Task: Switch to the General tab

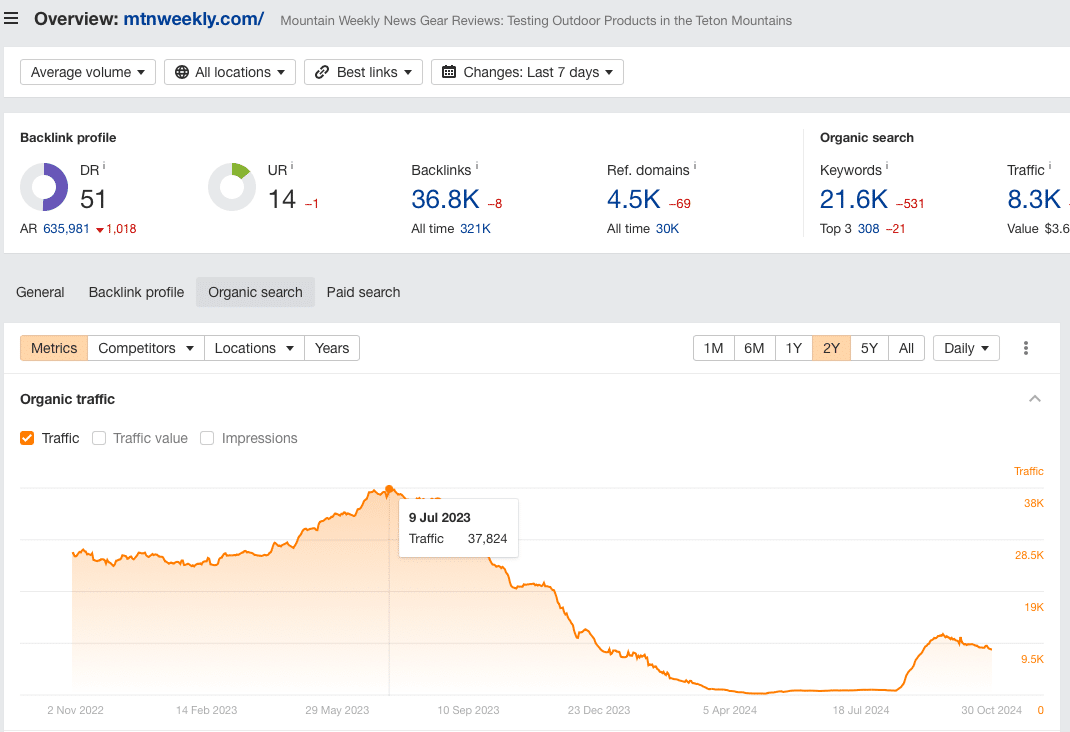Action: pos(40,292)
